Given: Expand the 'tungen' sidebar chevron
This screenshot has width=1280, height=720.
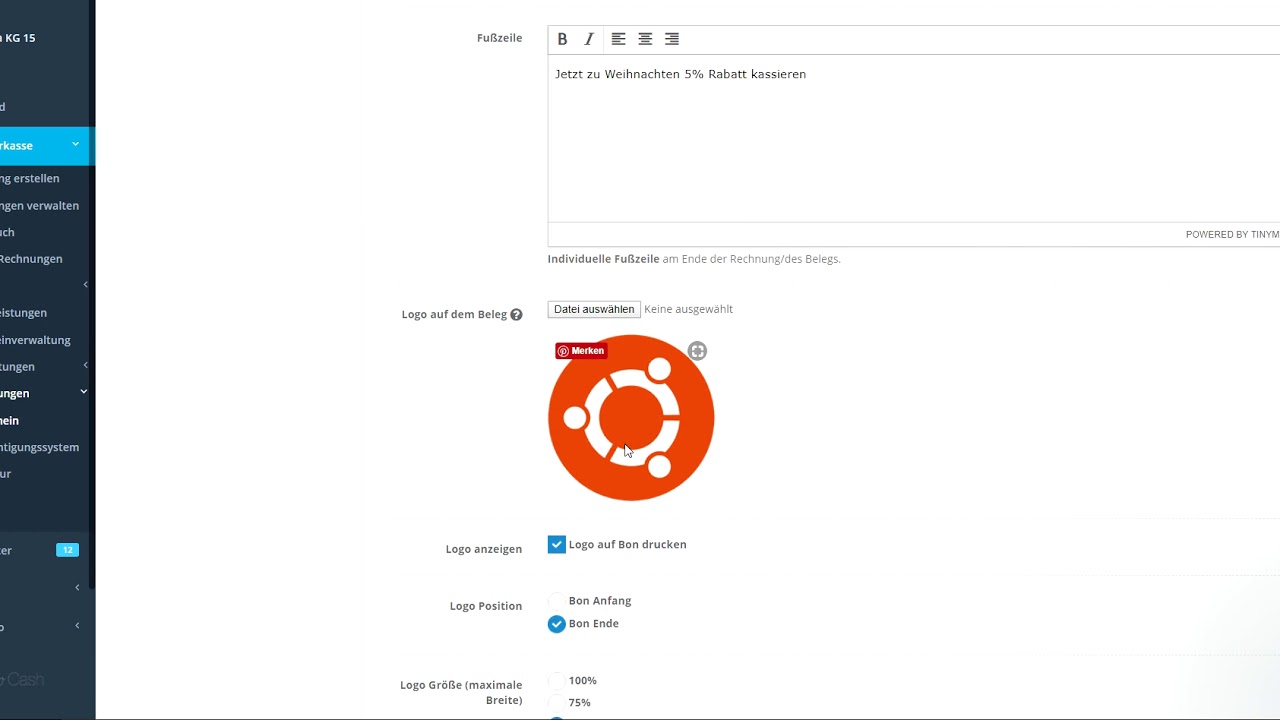Looking at the screenshot, I should pyautogui.click(x=85, y=366).
